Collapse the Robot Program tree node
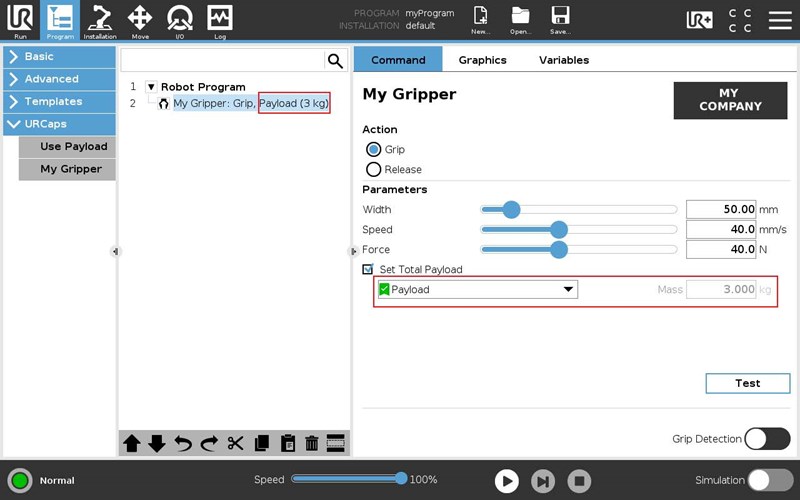Screen dimensions: 800x500 [151, 87]
